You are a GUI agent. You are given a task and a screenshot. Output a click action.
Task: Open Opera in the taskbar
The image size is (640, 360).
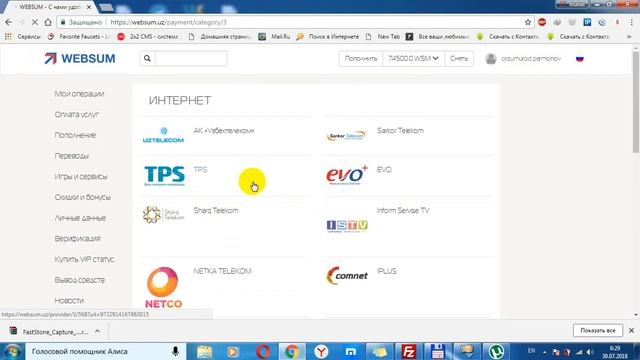263,351
